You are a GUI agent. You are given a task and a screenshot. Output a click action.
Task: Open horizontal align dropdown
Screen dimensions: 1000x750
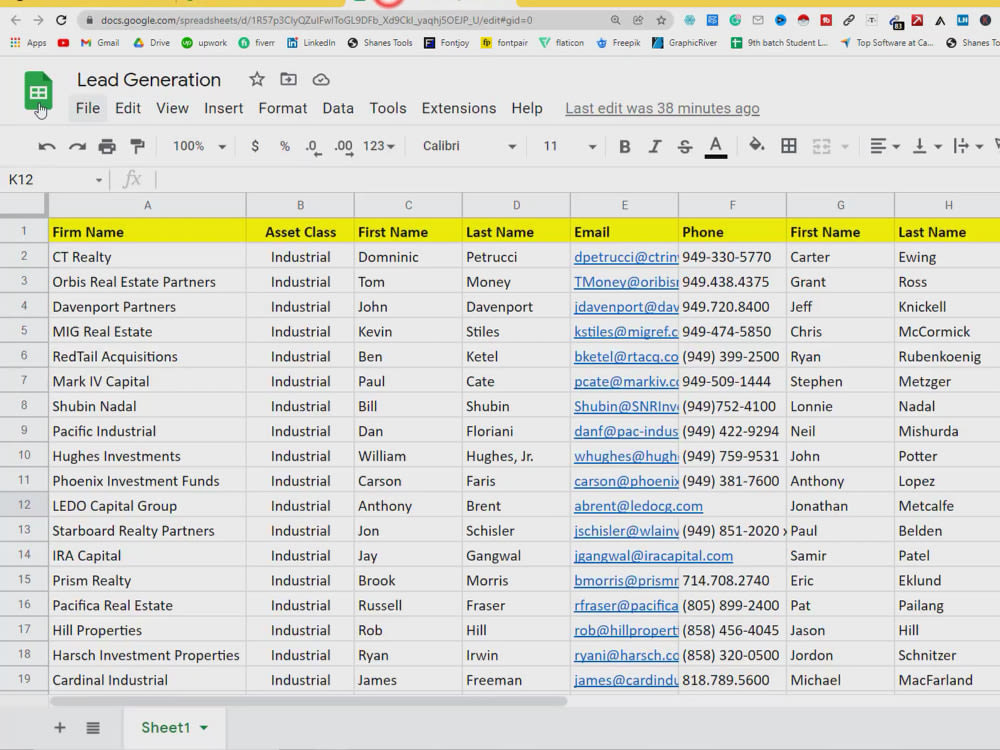884,146
